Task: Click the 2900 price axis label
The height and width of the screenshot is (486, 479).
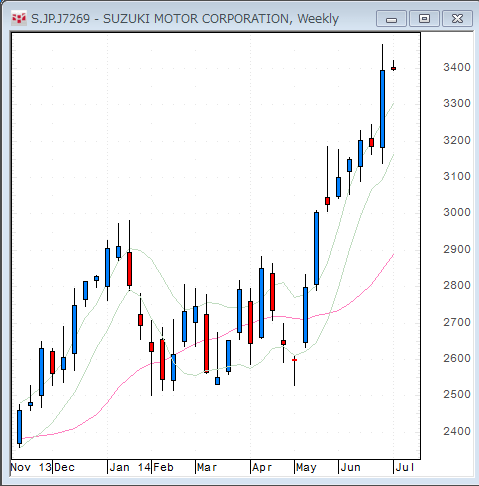Action: 457,249
